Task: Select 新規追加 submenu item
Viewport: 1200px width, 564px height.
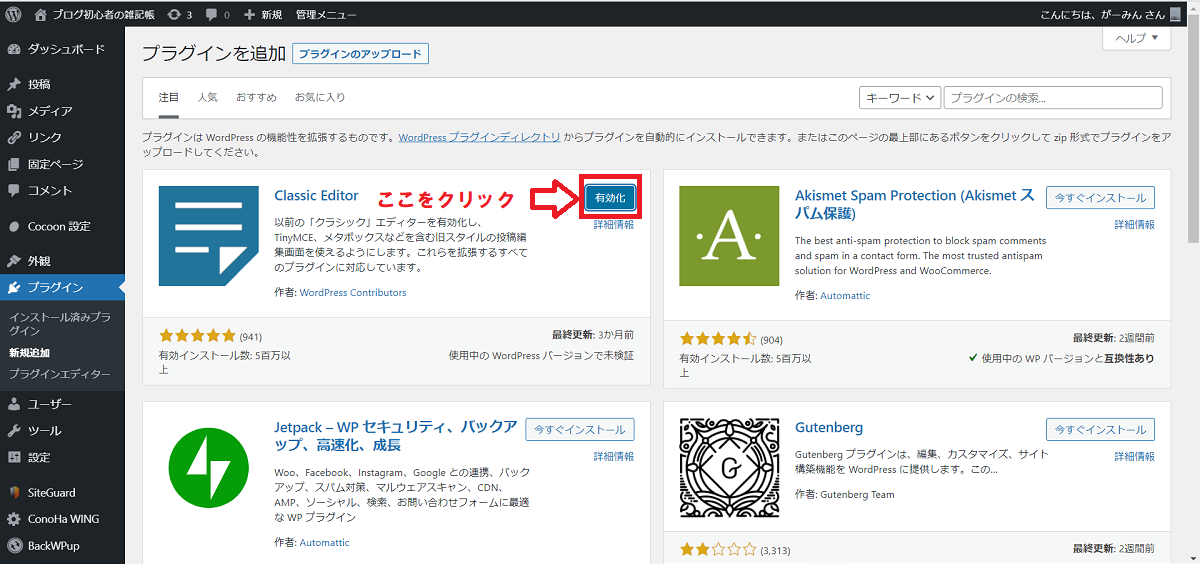Action: 29,353
